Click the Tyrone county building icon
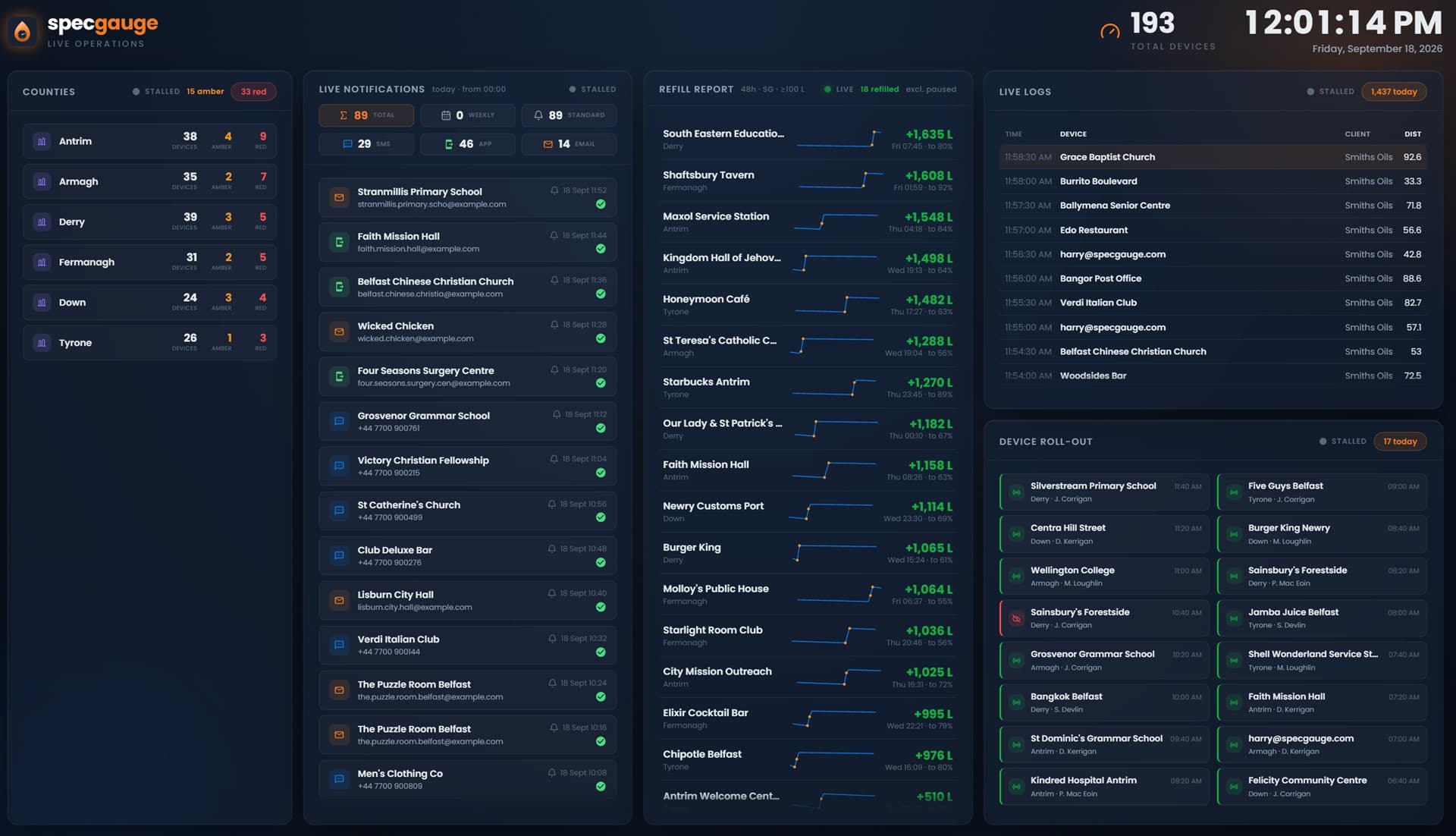This screenshot has width=1456, height=836. [42, 343]
